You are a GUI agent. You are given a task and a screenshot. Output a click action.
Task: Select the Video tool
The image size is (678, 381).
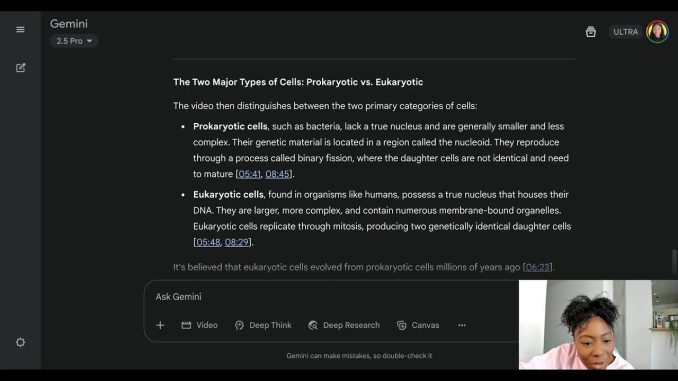(x=199, y=325)
